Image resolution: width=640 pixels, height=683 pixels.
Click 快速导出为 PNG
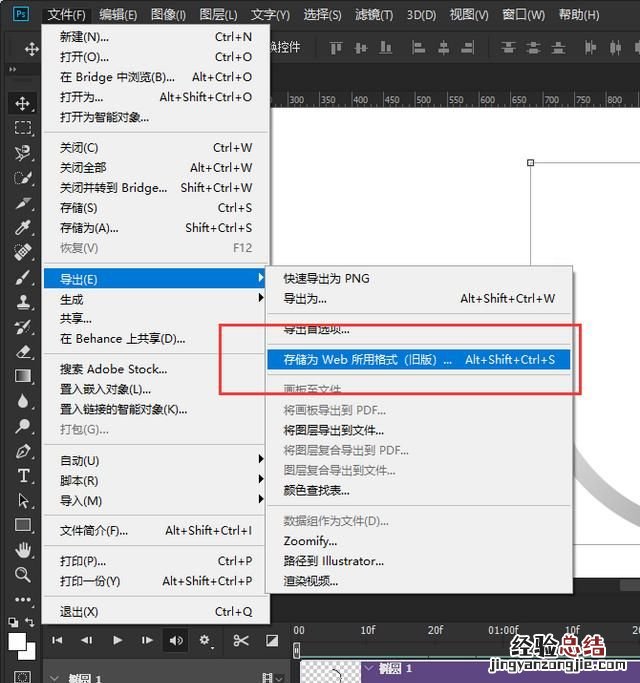[x=326, y=278]
